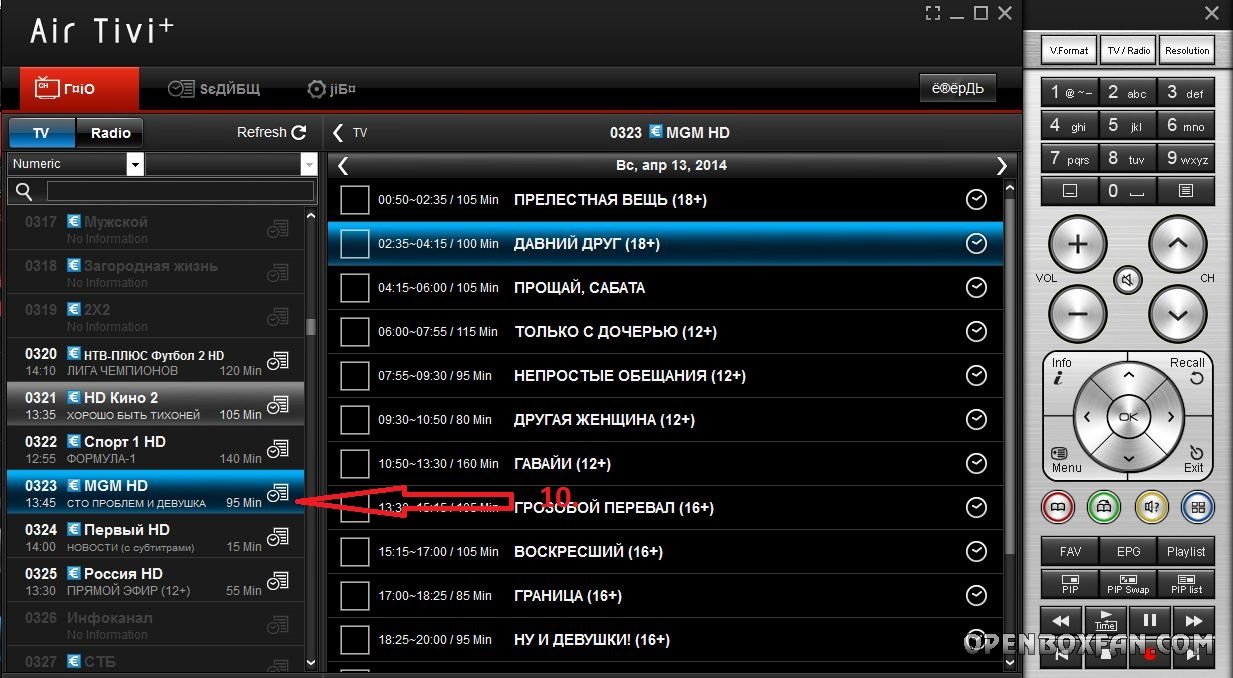The width and height of the screenshot is (1233, 678).
Task: Tick the checkbox beside ПРЕЛЕСТНАЯ ВЕЩЬ
Action: point(355,200)
